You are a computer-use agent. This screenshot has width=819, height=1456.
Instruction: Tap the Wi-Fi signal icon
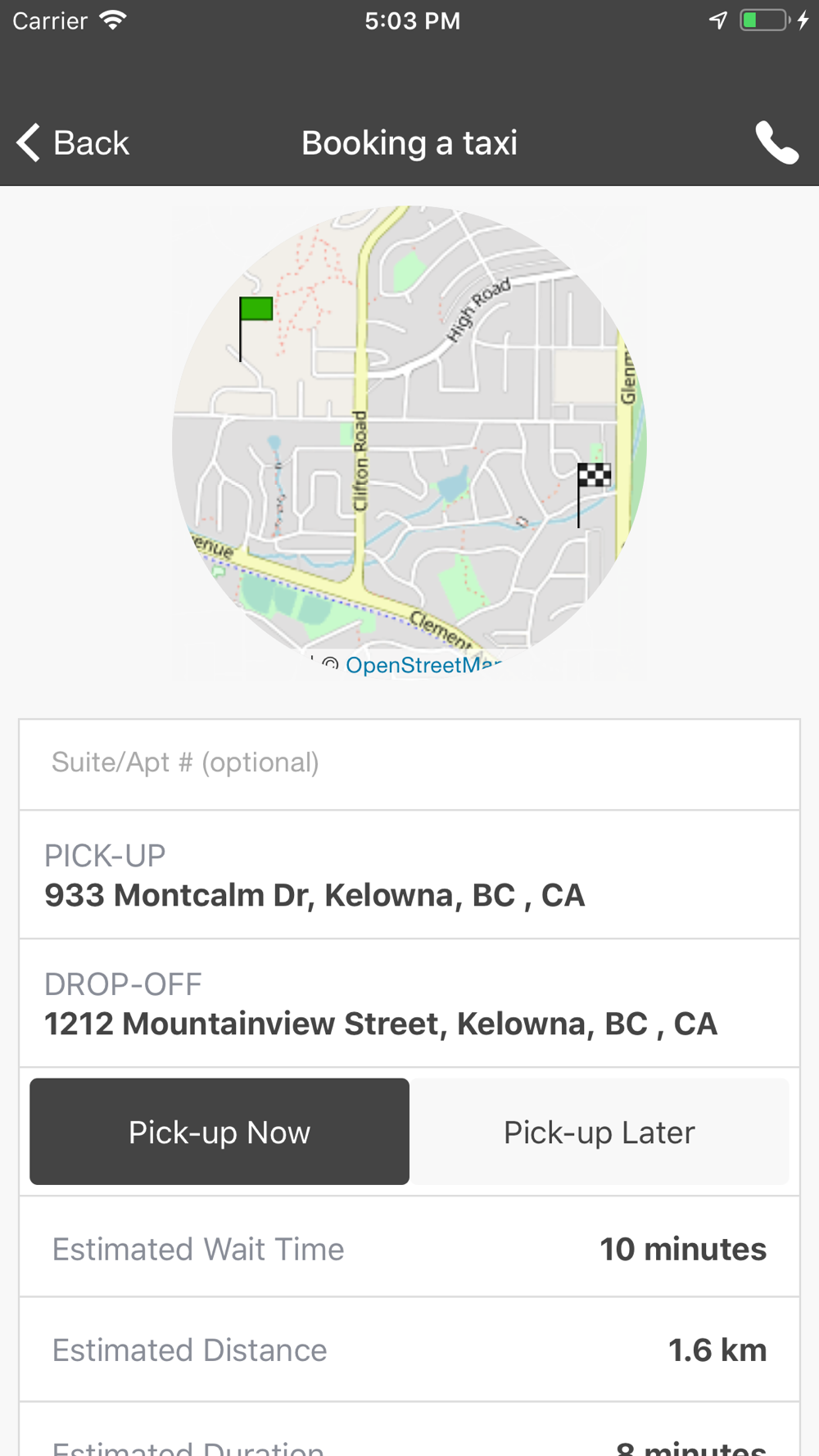(113, 20)
